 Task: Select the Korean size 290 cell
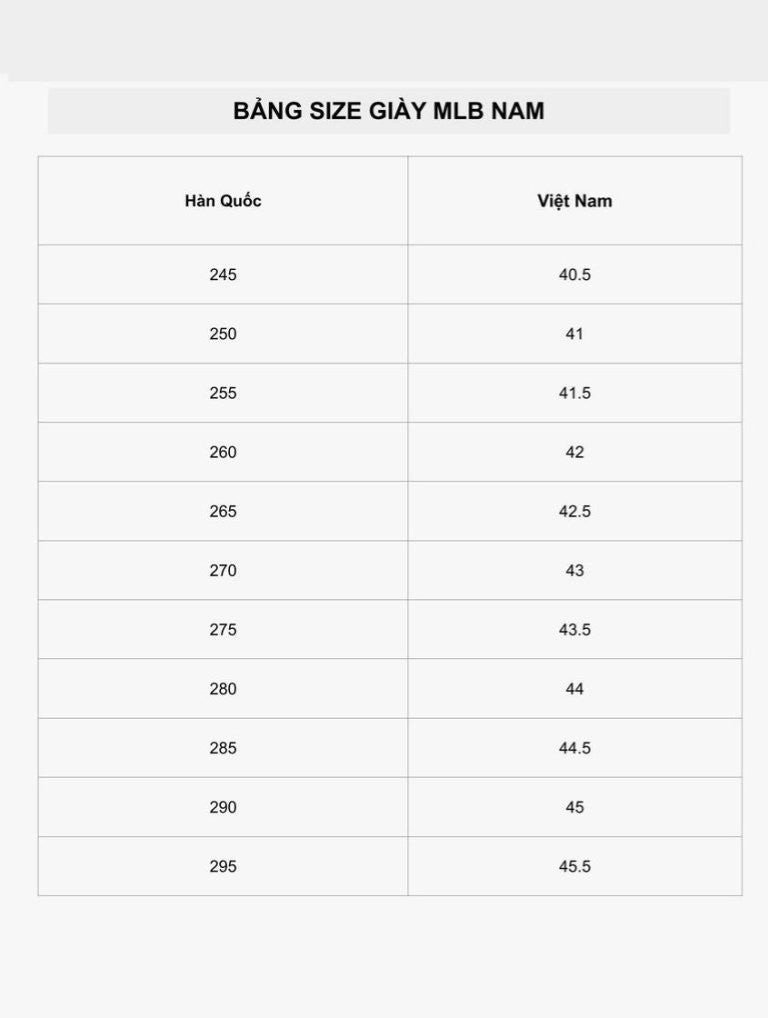(223, 807)
